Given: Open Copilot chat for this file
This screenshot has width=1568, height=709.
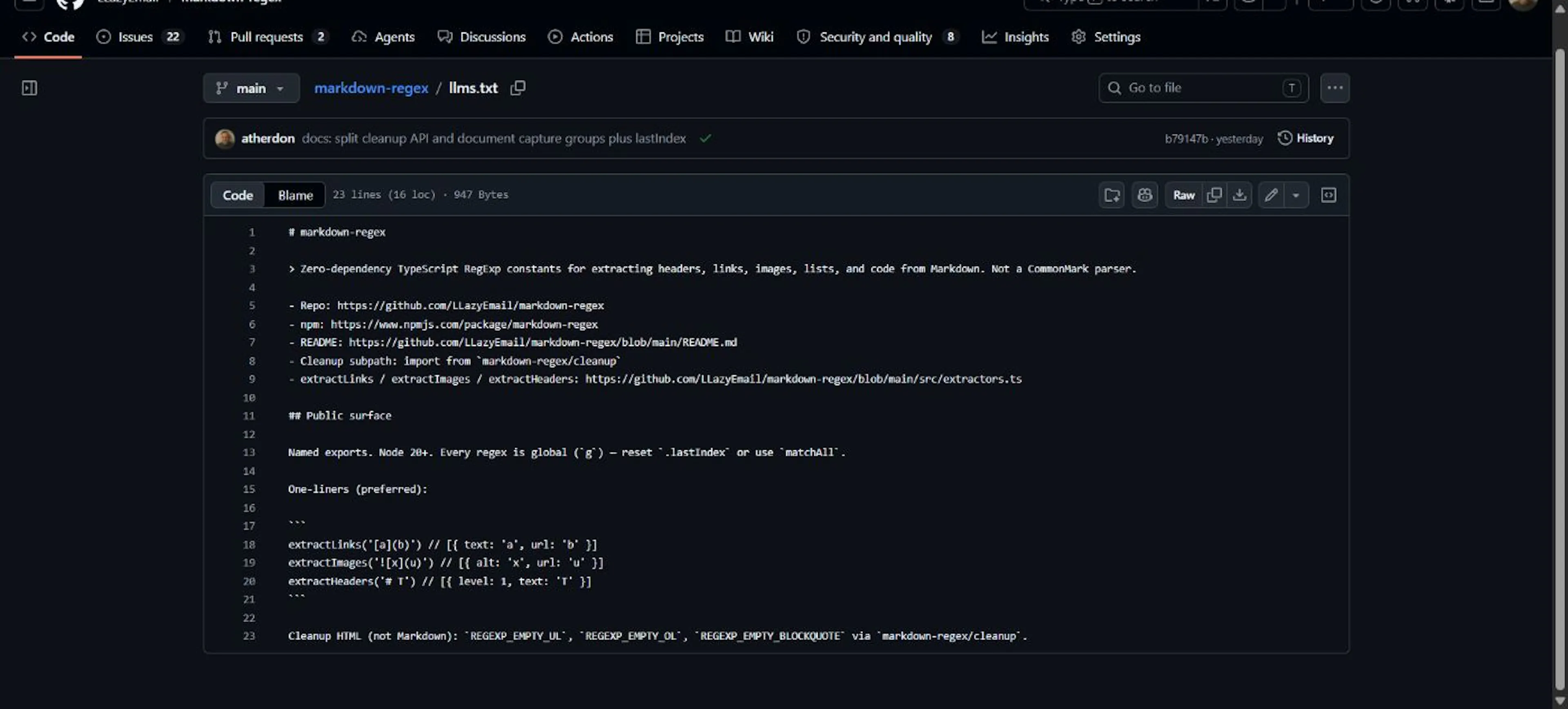Looking at the screenshot, I should click(1144, 195).
